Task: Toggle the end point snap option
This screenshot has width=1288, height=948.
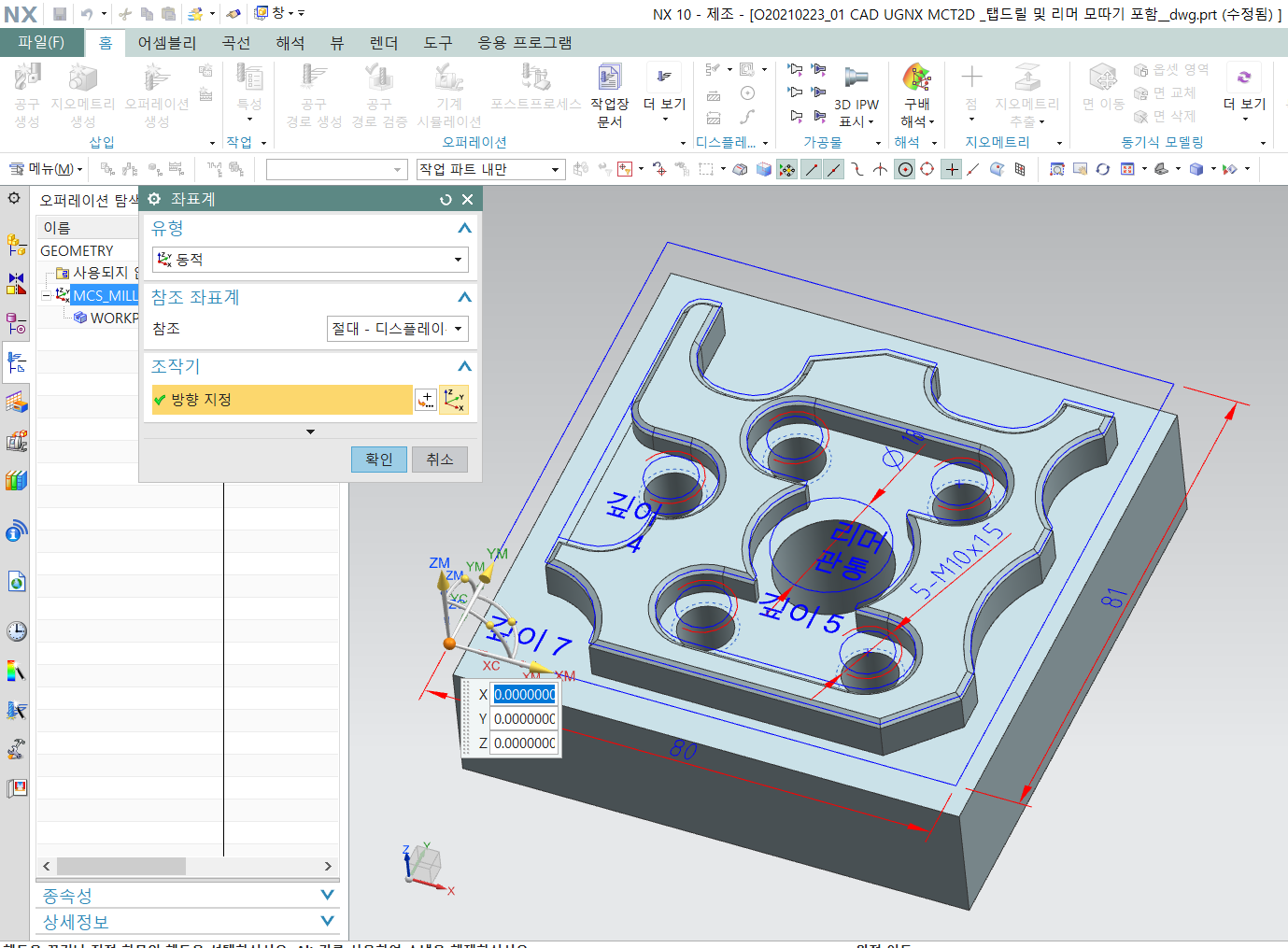Action: [811, 169]
